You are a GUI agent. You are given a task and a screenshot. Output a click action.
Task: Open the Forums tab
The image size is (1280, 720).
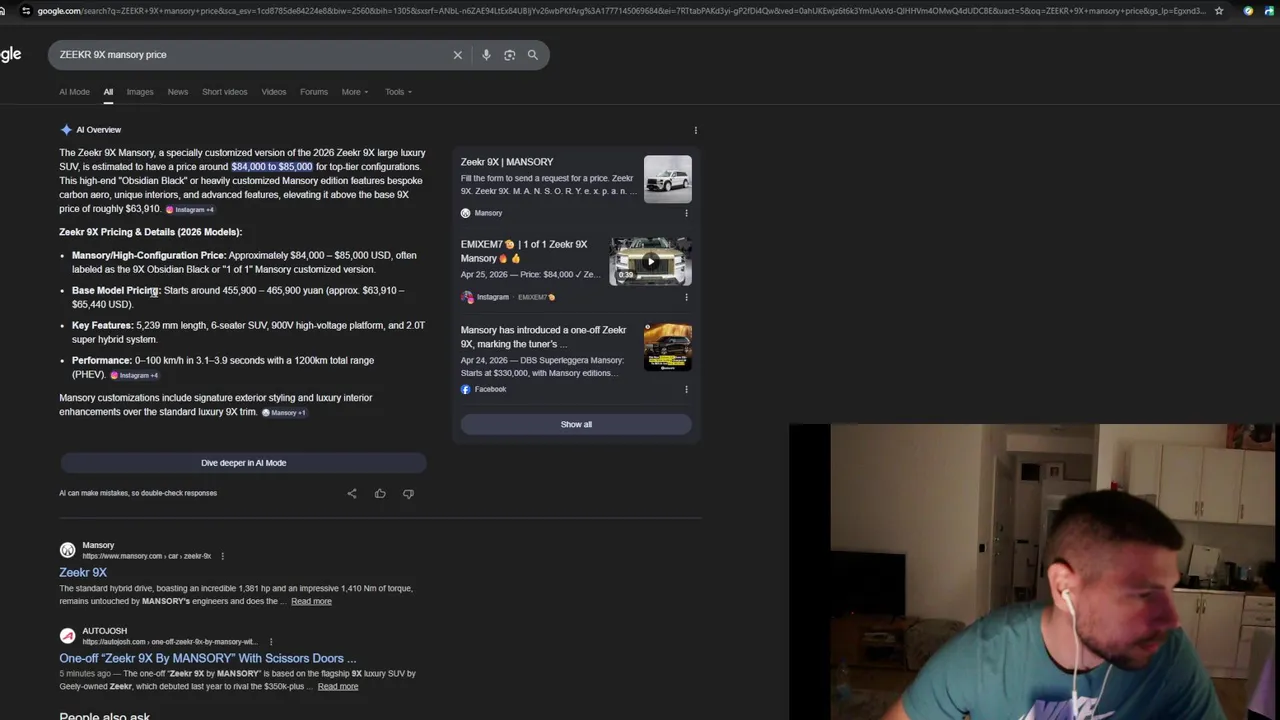[314, 92]
